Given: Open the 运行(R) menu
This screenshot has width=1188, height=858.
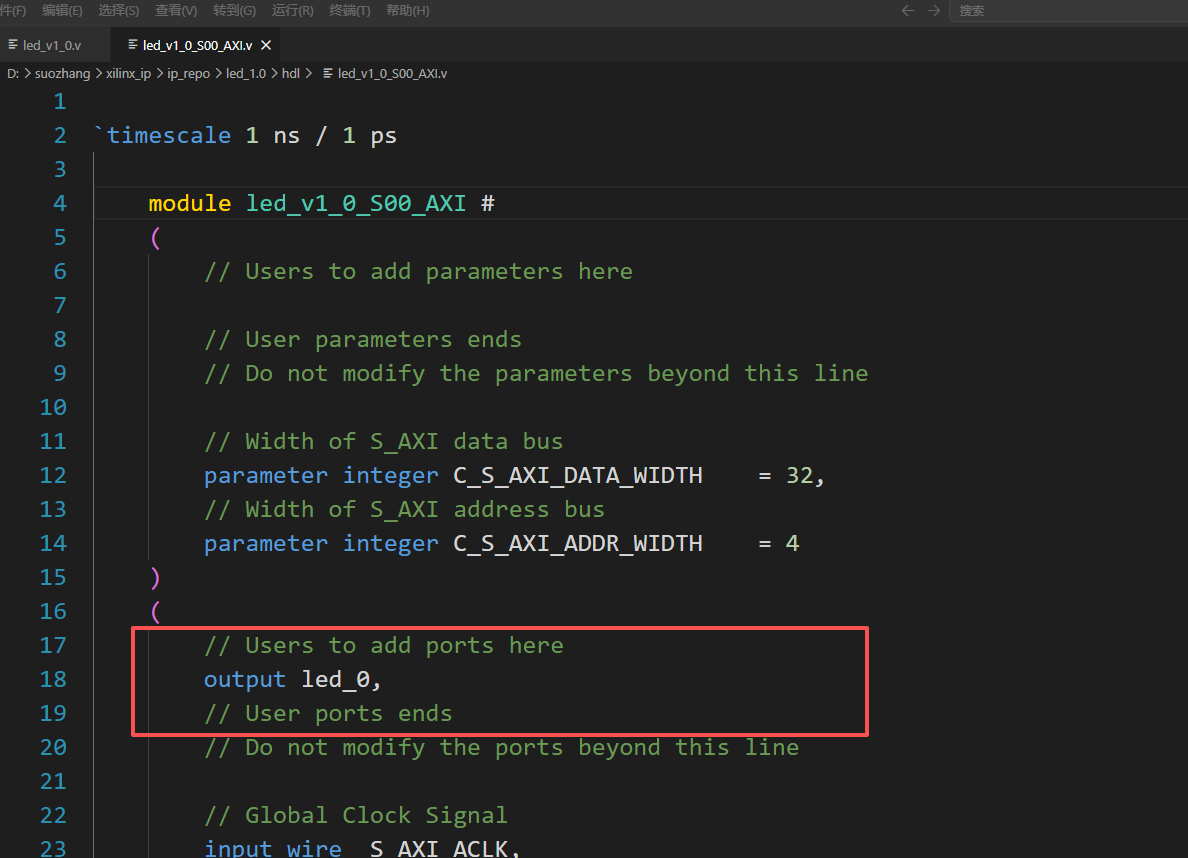Looking at the screenshot, I should pos(292,11).
